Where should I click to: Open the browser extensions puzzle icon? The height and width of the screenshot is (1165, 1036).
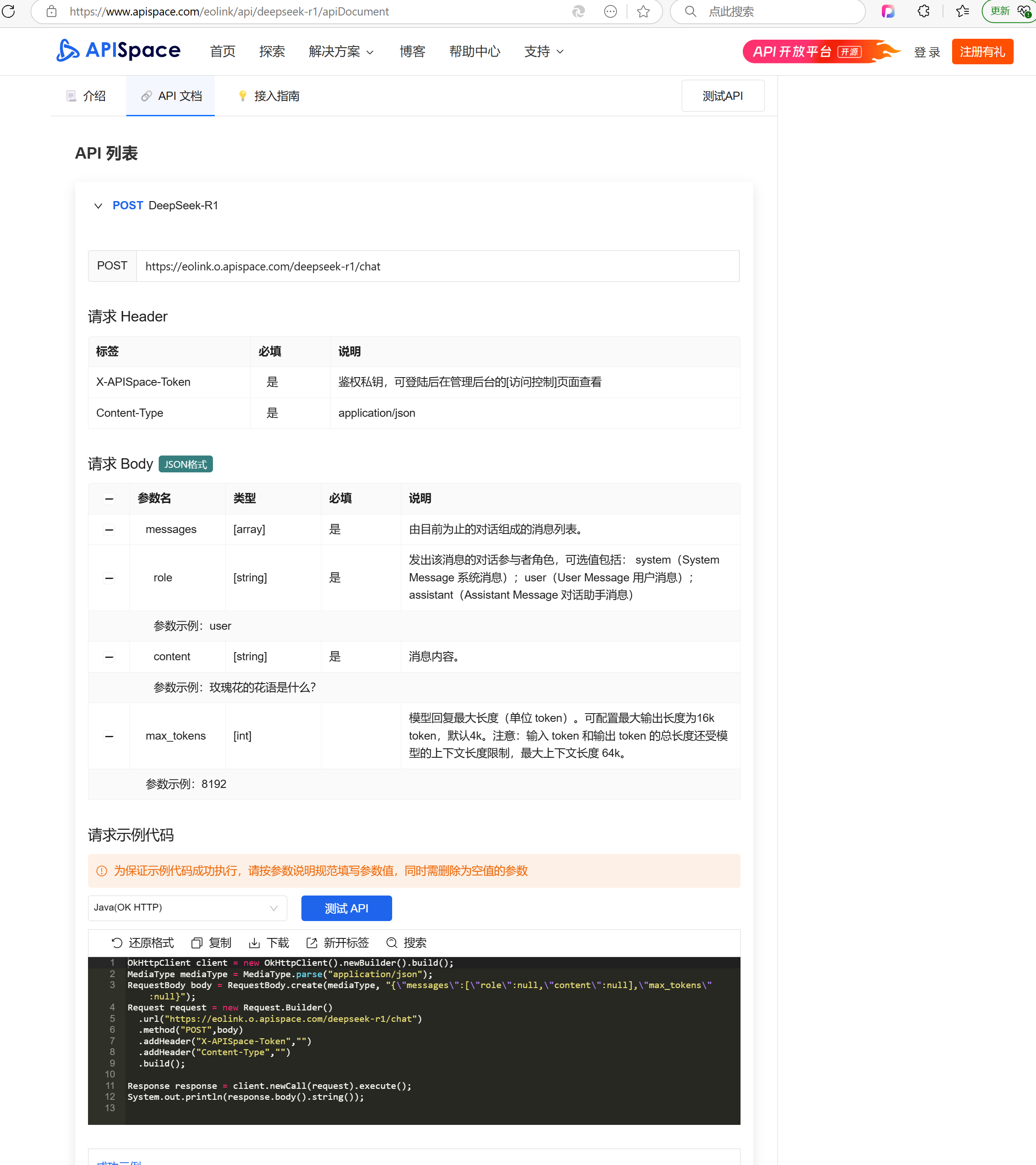pos(924,11)
